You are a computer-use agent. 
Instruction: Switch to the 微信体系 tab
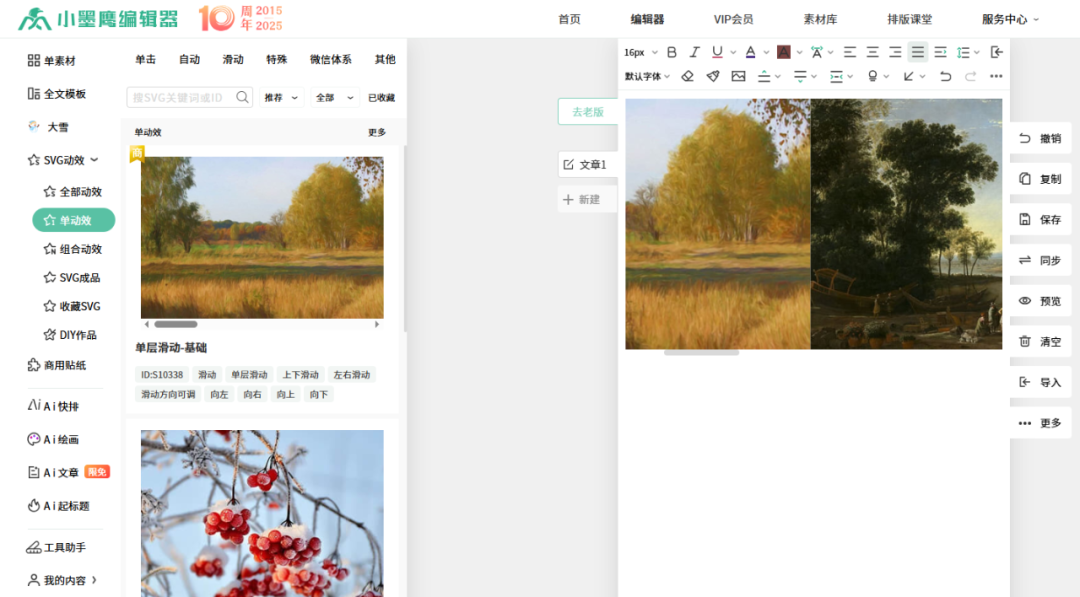point(331,59)
